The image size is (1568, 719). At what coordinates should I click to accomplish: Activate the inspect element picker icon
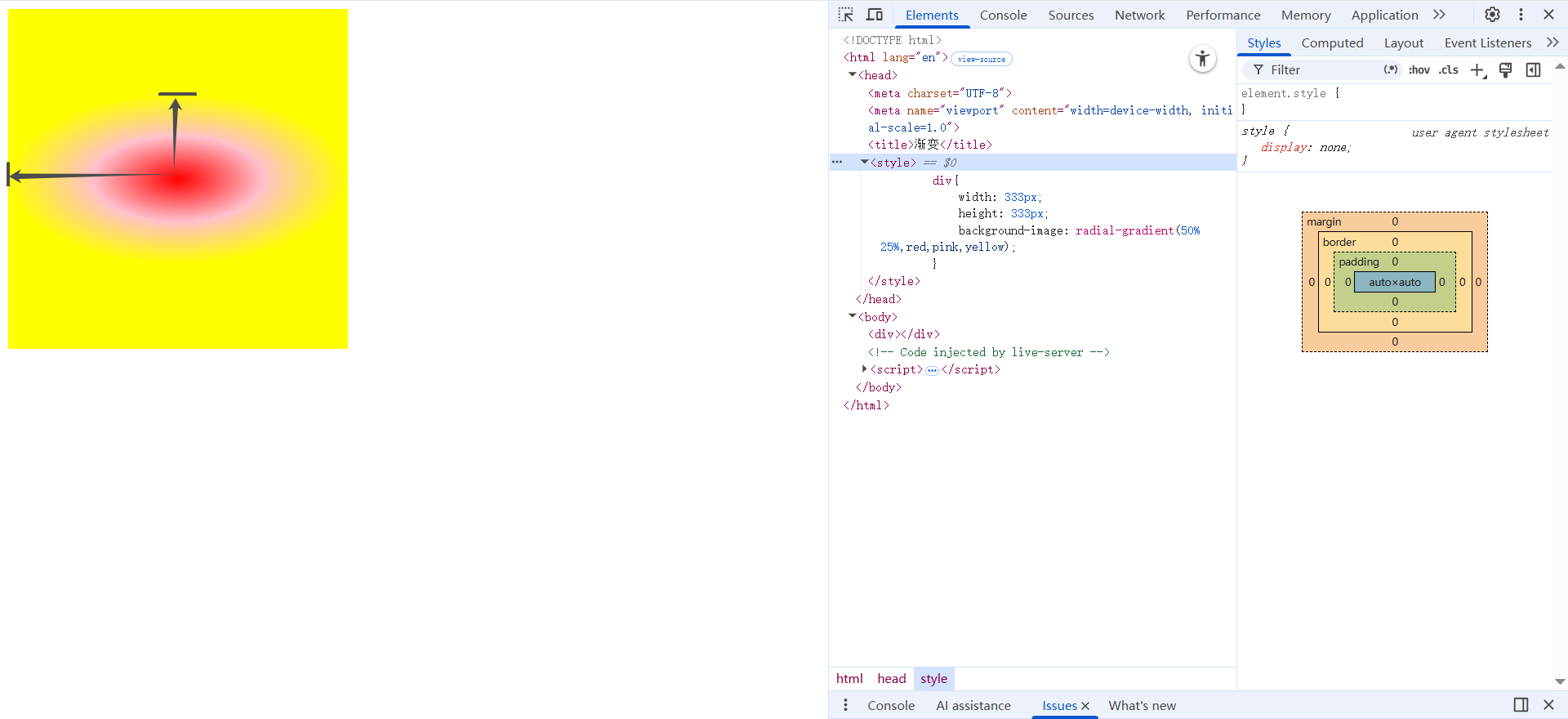(846, 15)
